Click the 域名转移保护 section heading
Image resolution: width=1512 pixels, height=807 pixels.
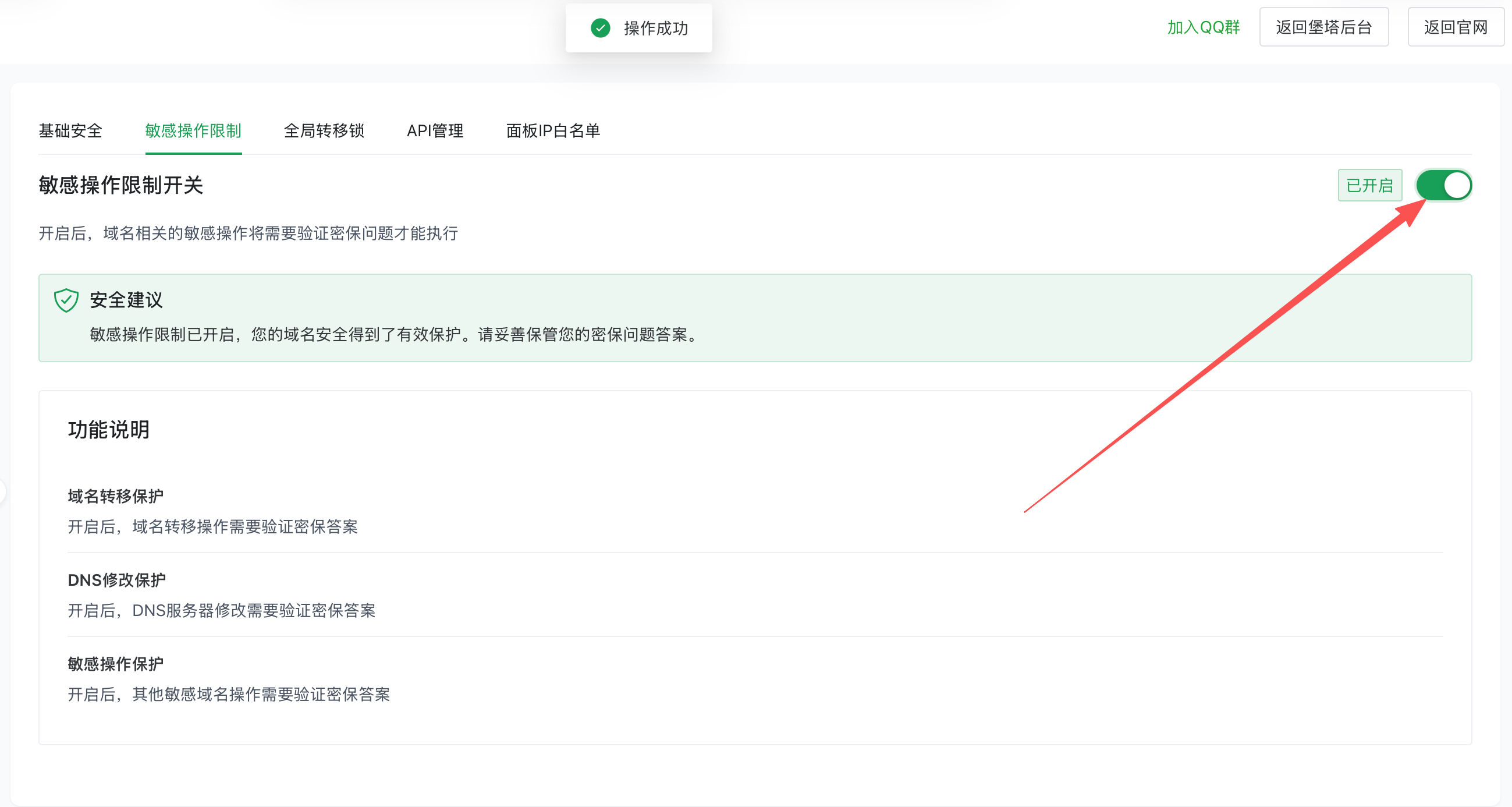point(115,495)
